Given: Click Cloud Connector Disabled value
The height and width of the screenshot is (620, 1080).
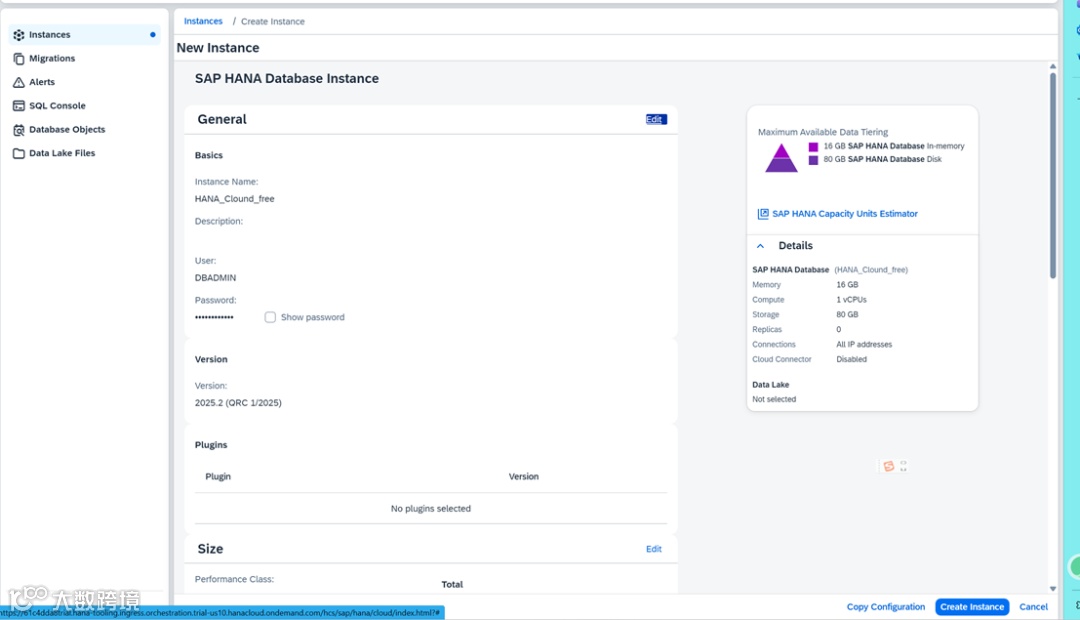Looking at the screenshot, I should point(851,359).
